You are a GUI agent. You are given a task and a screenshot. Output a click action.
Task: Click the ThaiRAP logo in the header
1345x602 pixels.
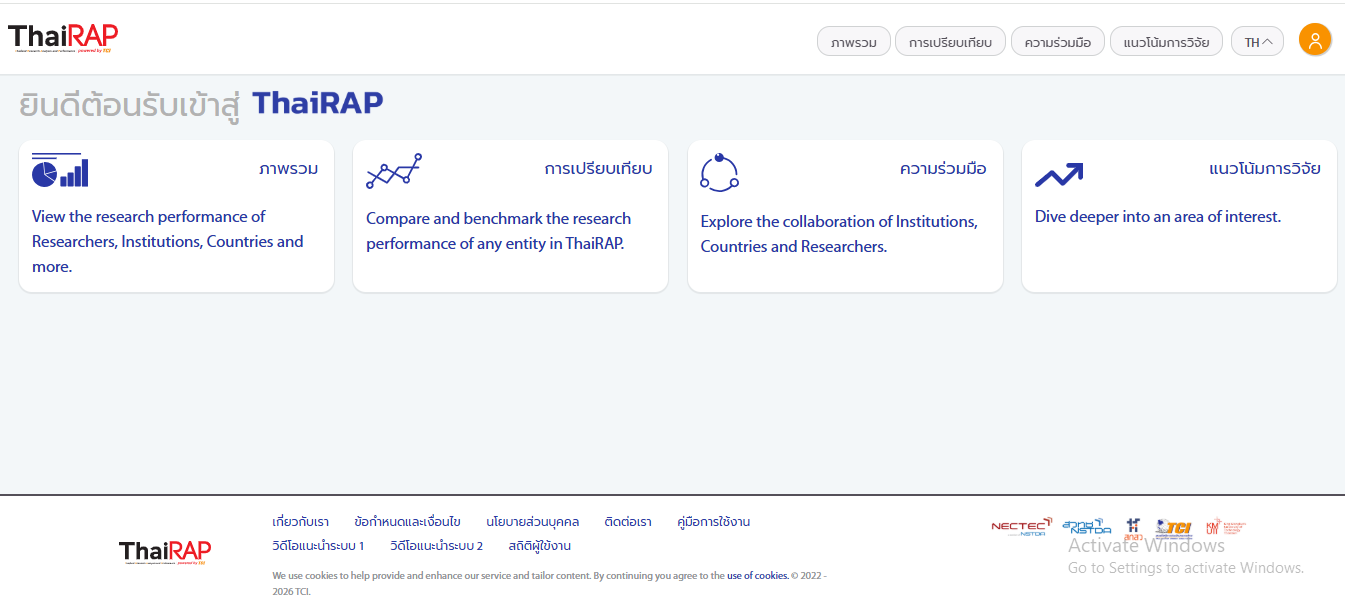(x=63, y=38)
